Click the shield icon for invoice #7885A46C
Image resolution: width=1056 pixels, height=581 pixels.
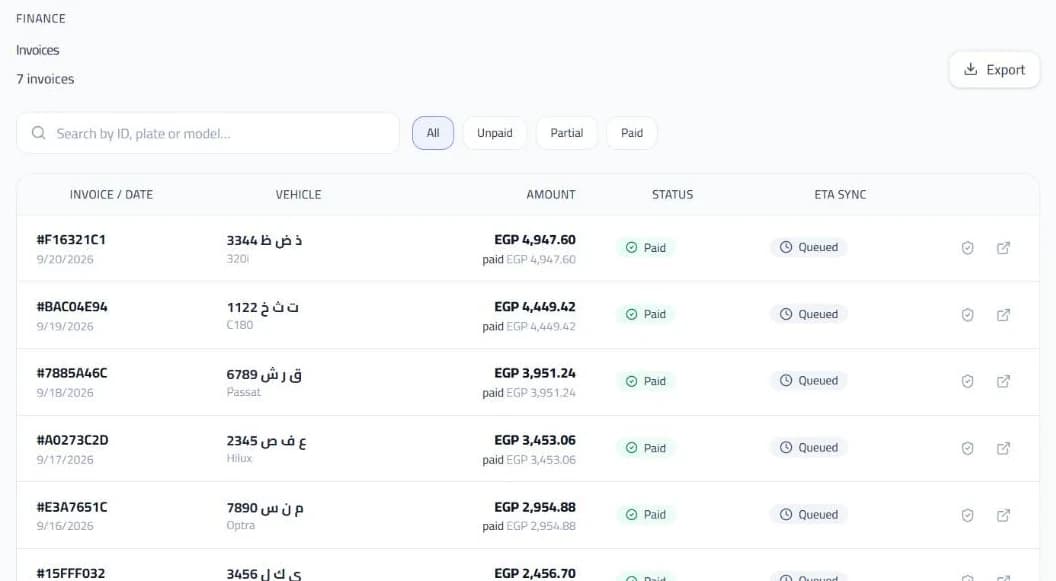[x=967, y=381]
